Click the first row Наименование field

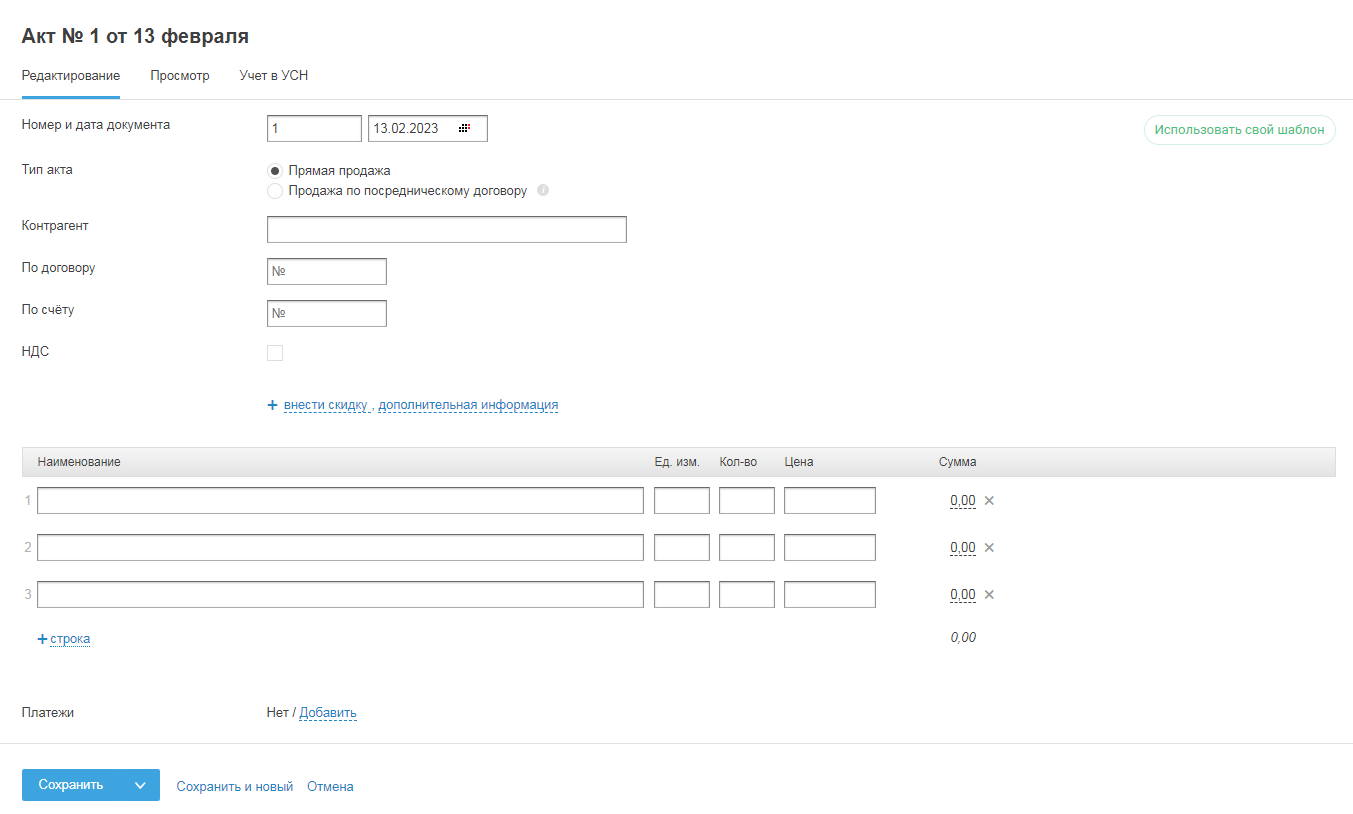[x=340, y=501]
